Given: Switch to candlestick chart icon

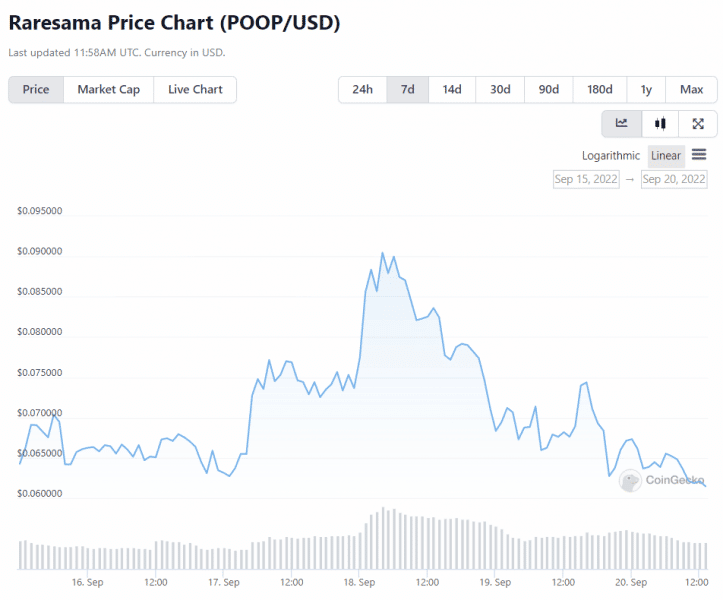Looking at the screenshot, I should pos(660,124).
